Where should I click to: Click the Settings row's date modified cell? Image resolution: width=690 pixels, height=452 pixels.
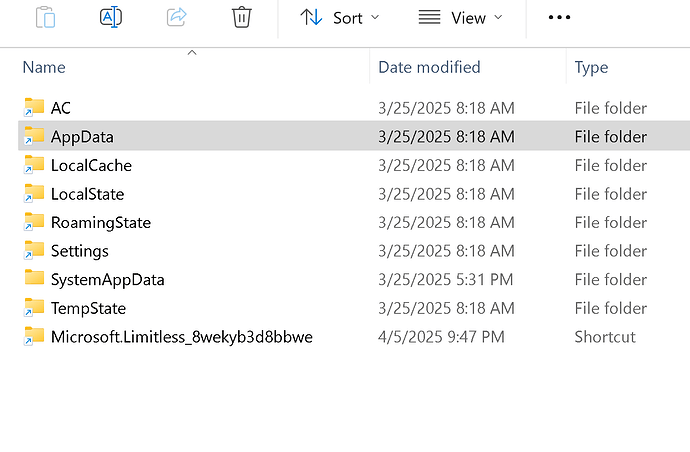446,251
